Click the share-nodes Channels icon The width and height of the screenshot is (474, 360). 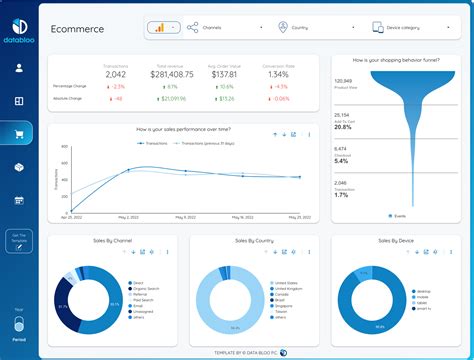click(192, 27)
